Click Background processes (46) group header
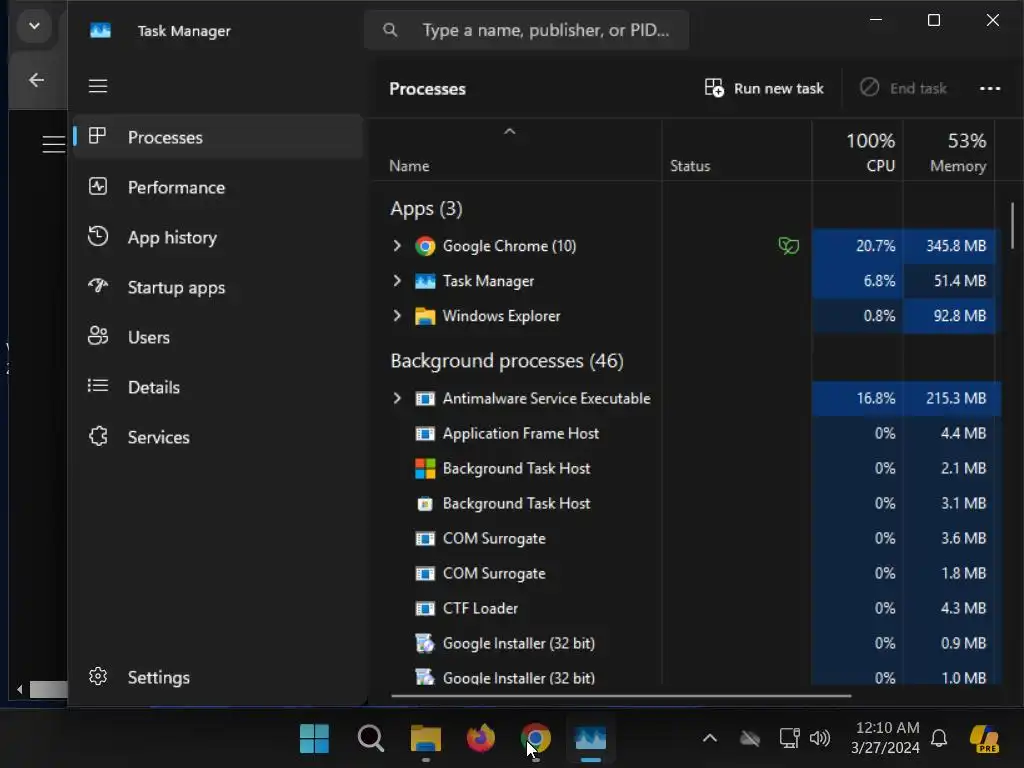 (507, 360)
